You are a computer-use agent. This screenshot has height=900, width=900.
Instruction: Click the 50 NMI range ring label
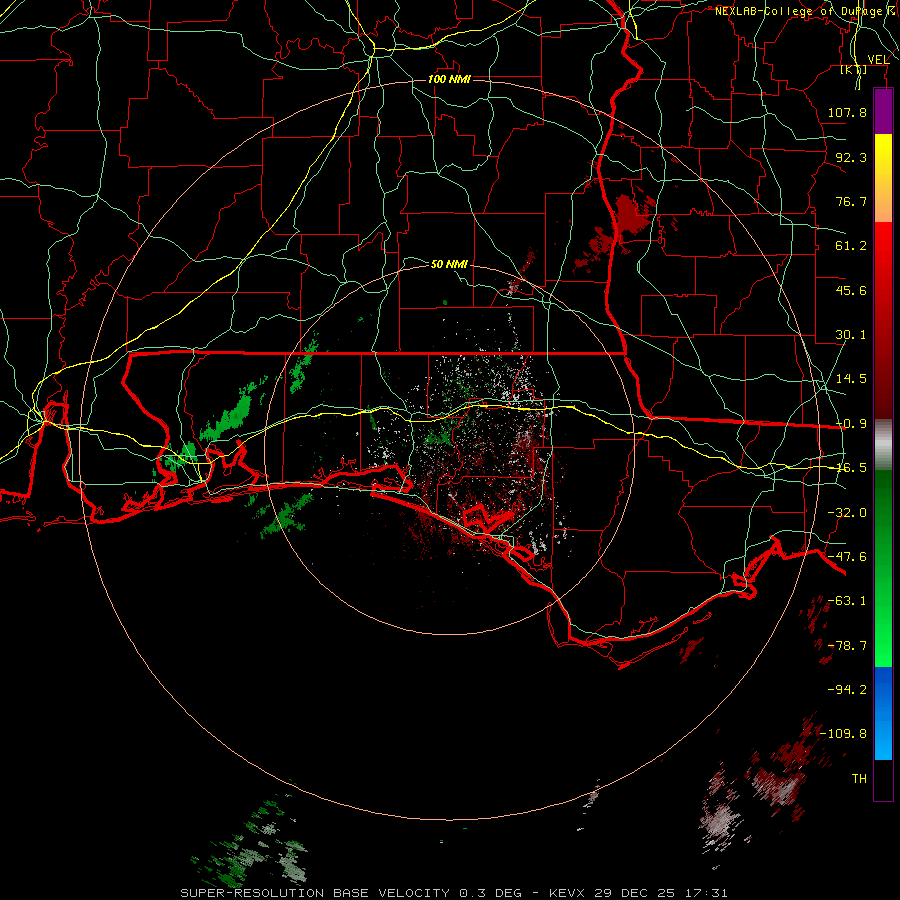tap(449, 264)
